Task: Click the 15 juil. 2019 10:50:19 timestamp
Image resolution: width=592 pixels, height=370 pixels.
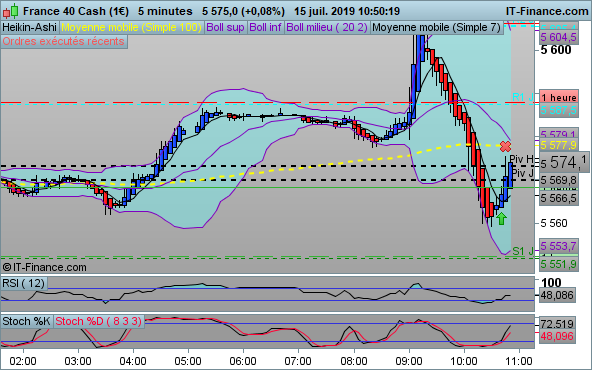Action: tap(347, 11)
